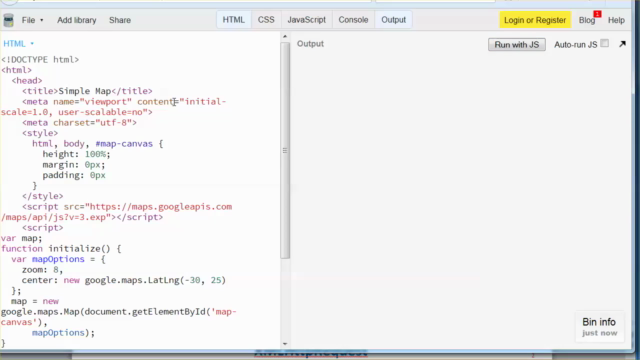Open the File menu dropdown
640x360 pixels.
point(32,20)
